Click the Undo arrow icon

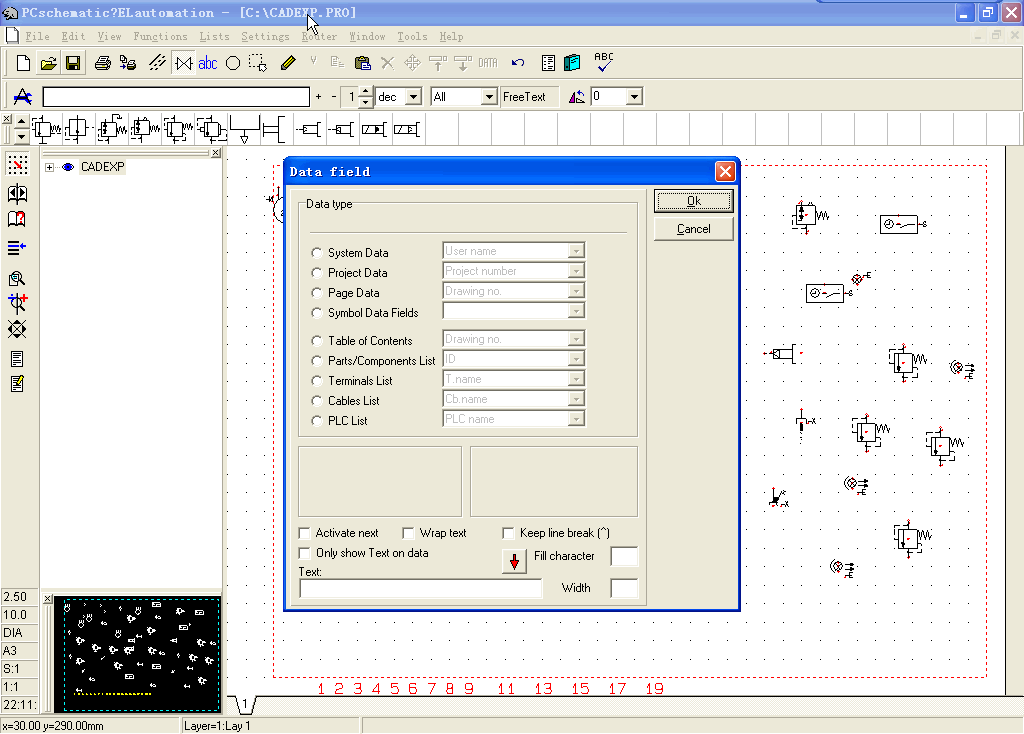click(518, 63)
